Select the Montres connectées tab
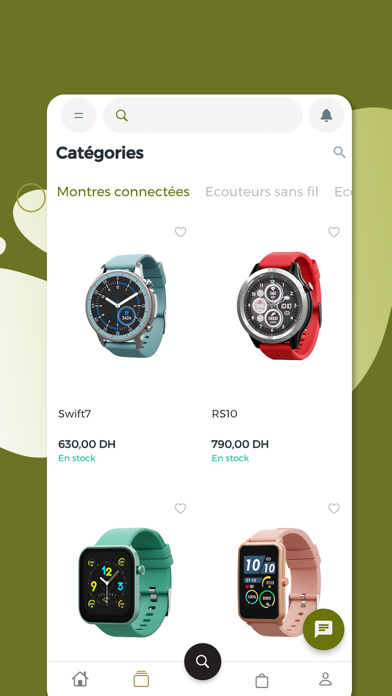Viewport: 392px width, 696px height. pyautogui.click(x=123, y=192)
